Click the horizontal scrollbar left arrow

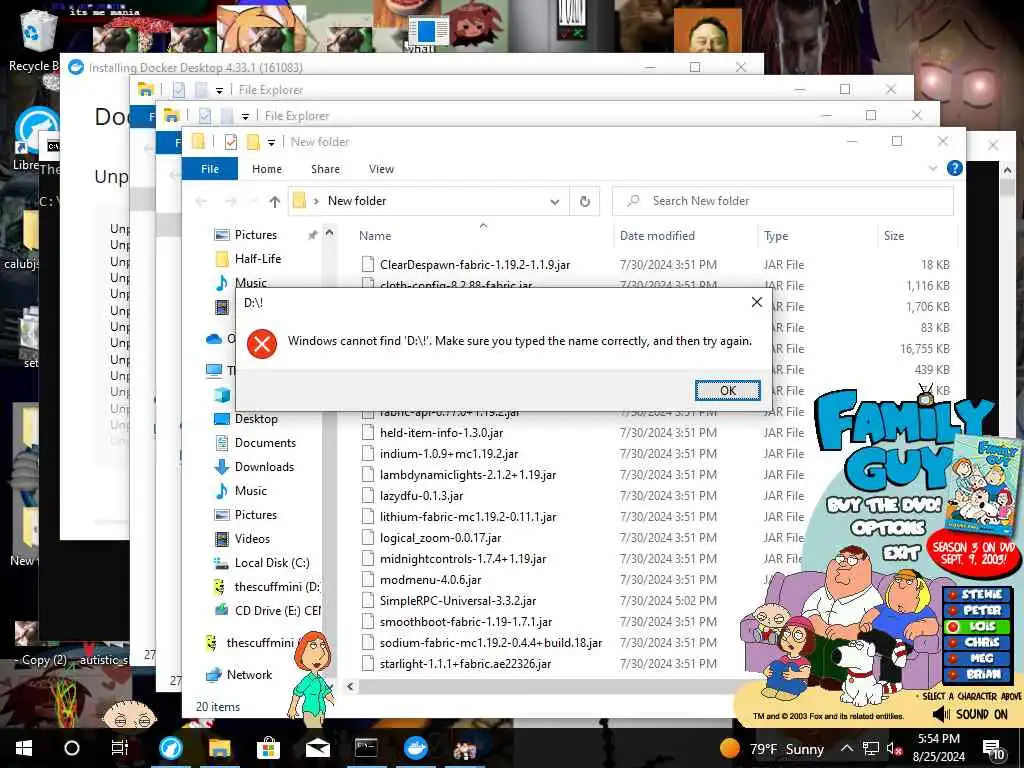click(x=350, y=686)
